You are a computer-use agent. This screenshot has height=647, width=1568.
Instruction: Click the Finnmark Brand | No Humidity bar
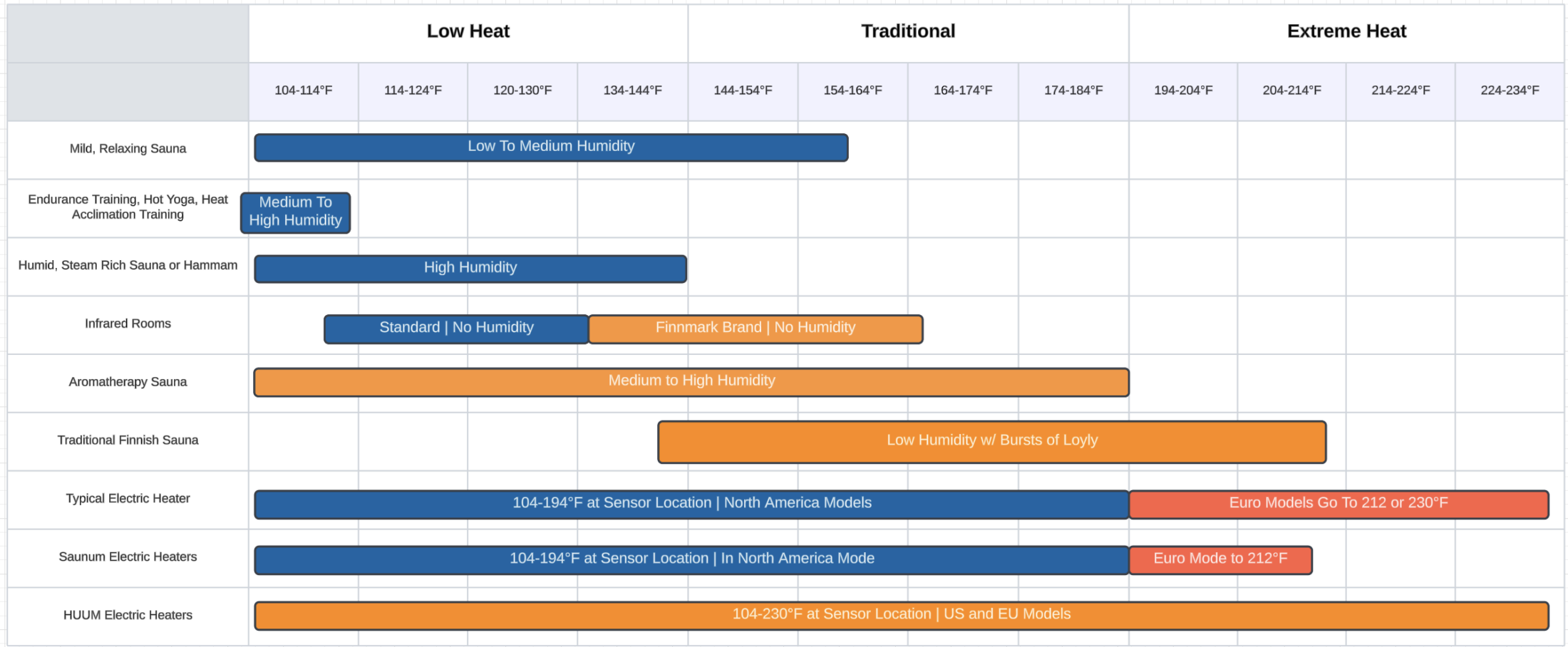point(755,328)
